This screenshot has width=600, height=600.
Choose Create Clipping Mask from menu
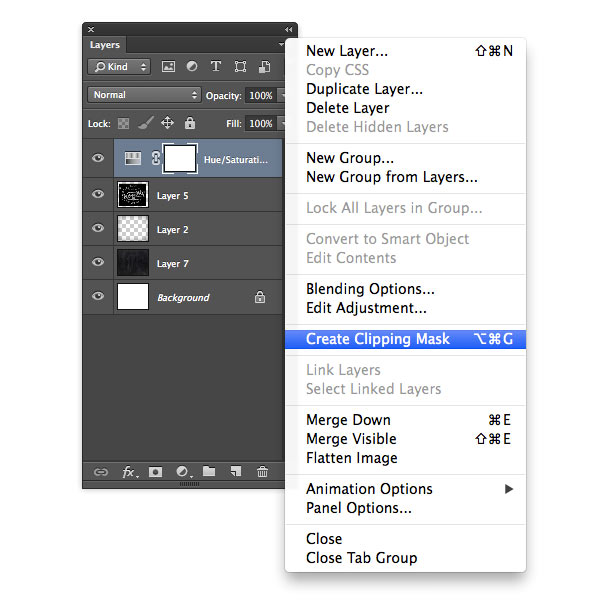378,339
